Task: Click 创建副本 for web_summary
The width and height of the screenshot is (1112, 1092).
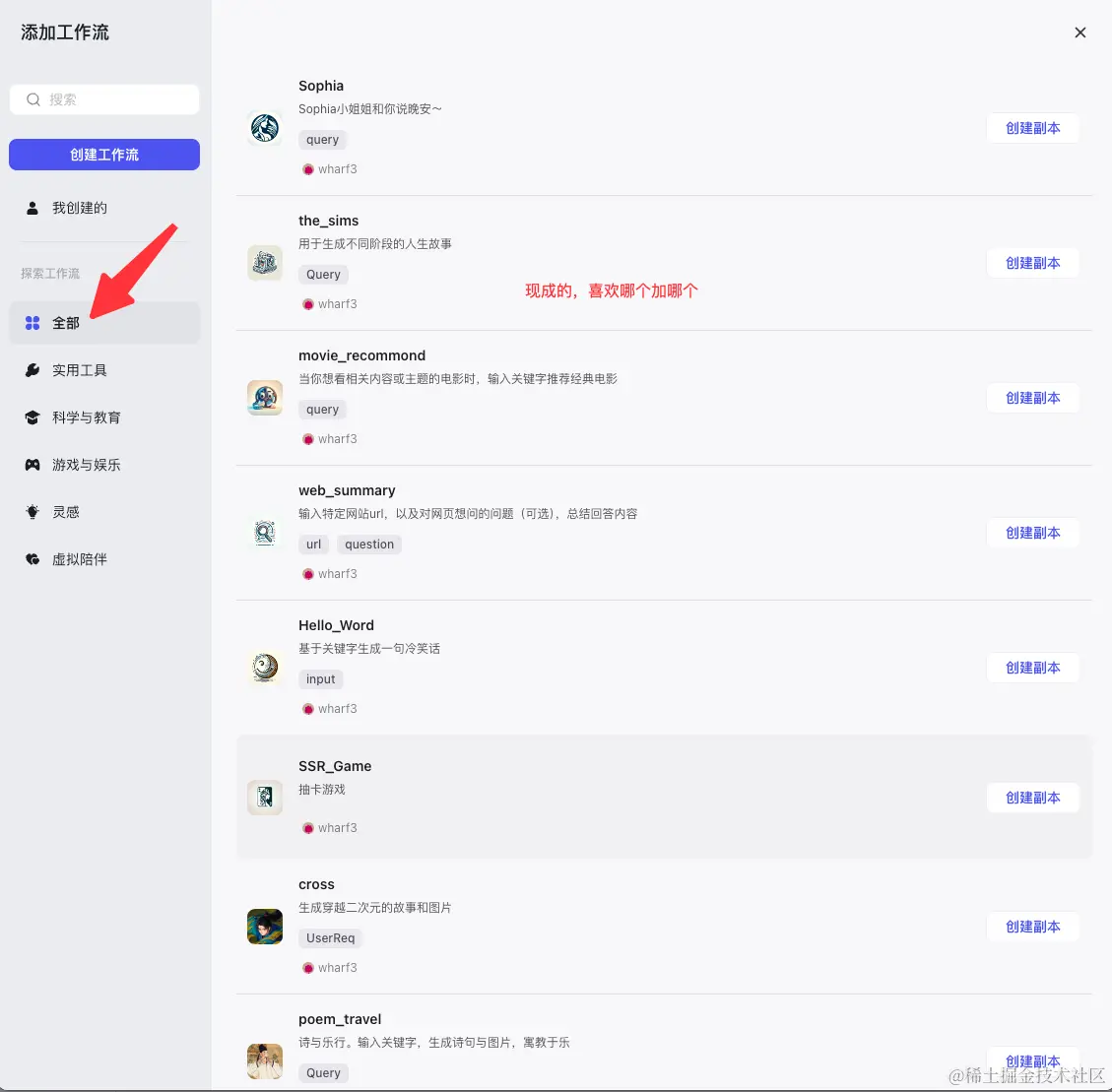Action: pos(1032,533)
